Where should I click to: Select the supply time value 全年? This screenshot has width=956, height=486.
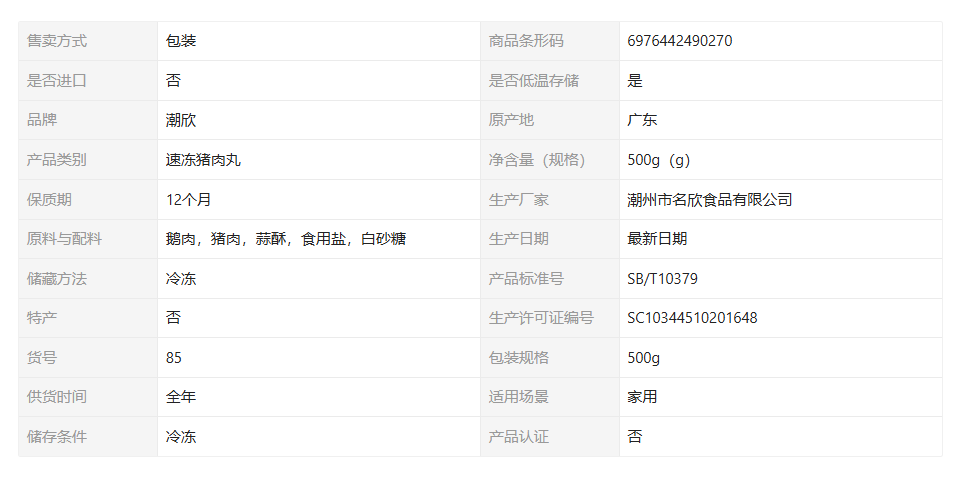181,397
